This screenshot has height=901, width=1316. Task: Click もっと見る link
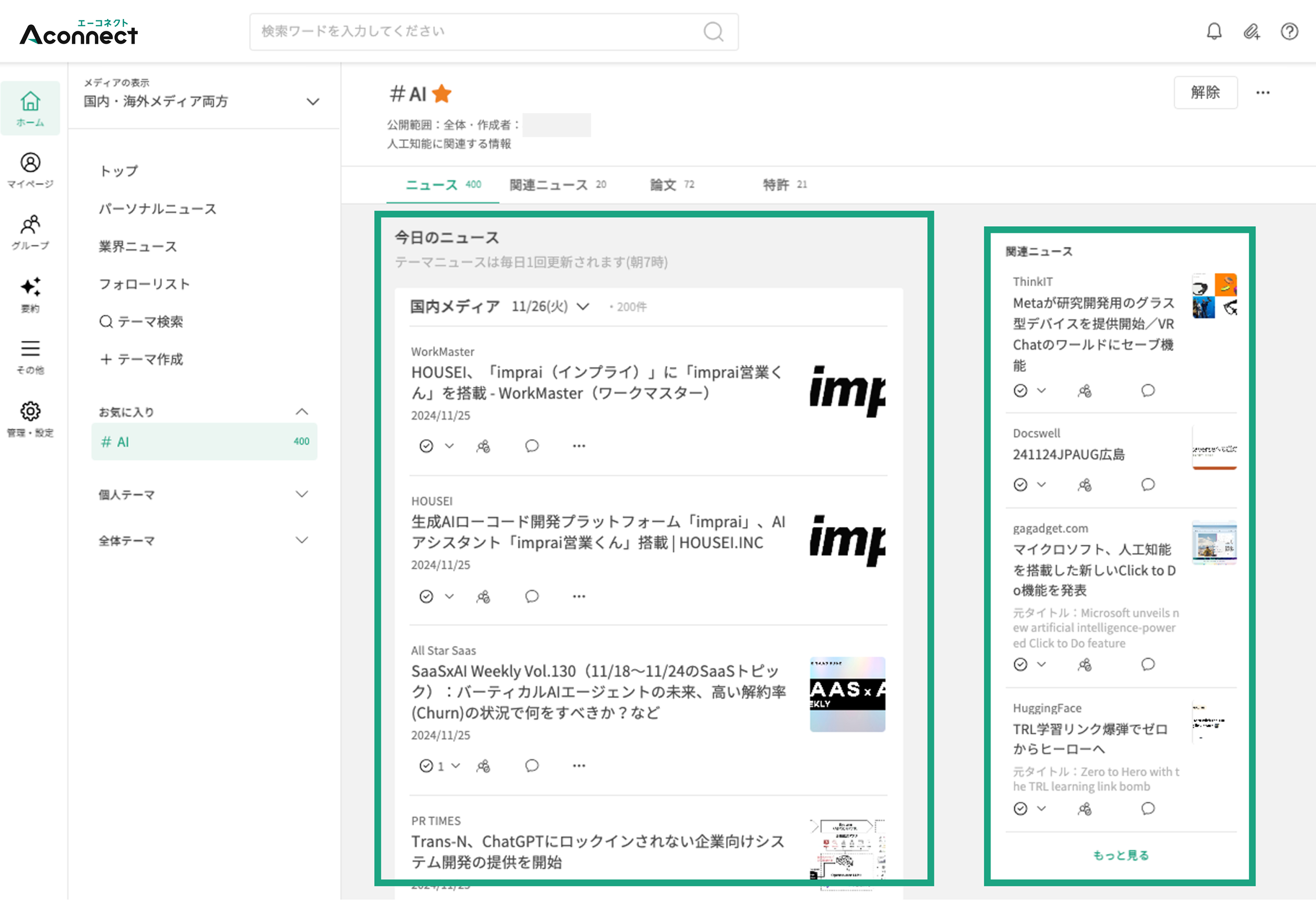coord(1121,855)
